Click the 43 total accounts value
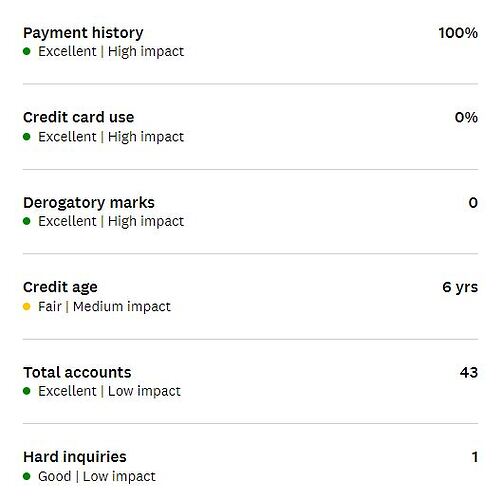Screen dimensions: 500x500 coord(469,372)
